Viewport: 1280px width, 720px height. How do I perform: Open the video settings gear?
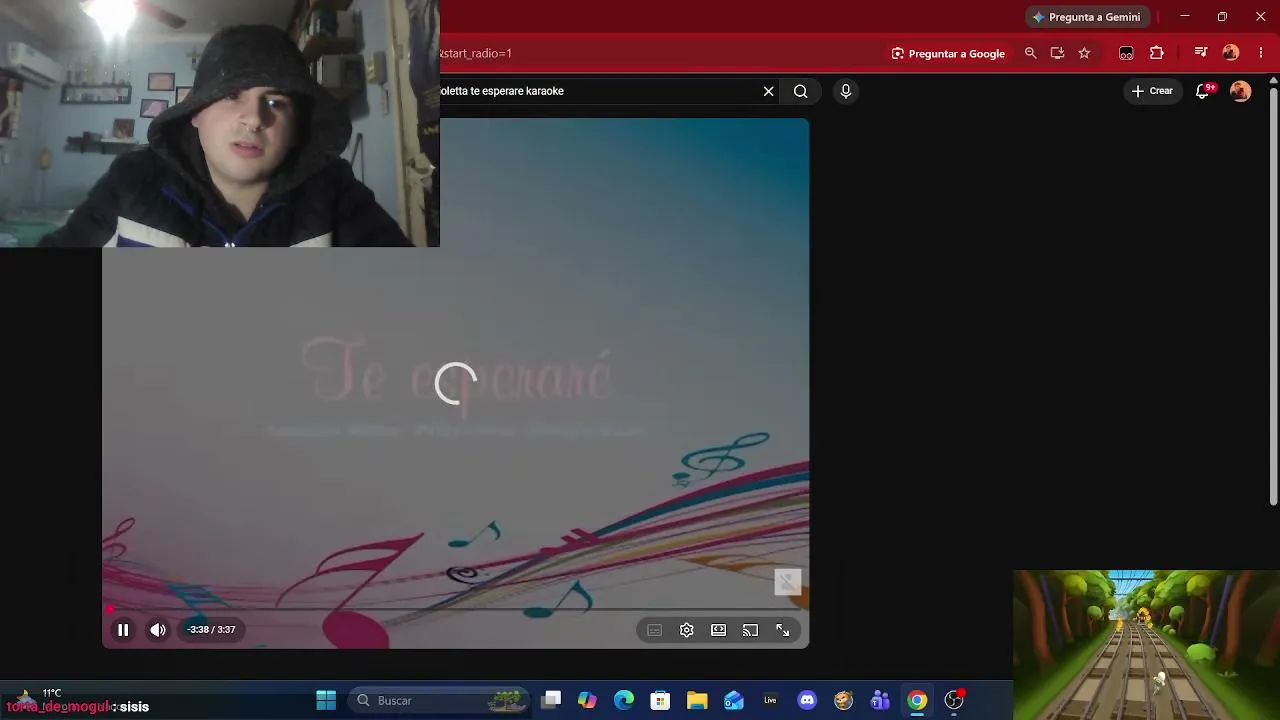click(x=687, y=630)
